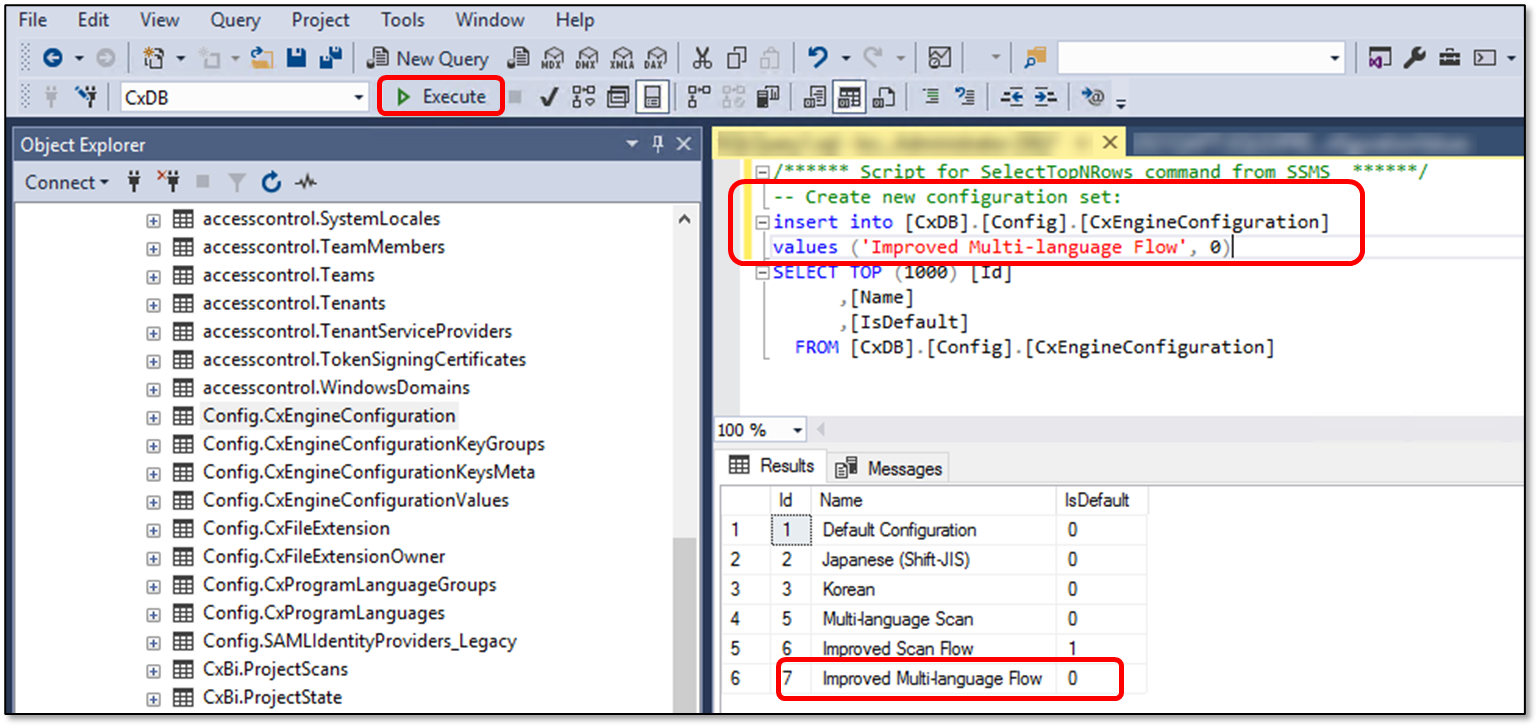Screen dimensions: 1539x728
Task: Click the Open File folder icon
Action: 261,58
